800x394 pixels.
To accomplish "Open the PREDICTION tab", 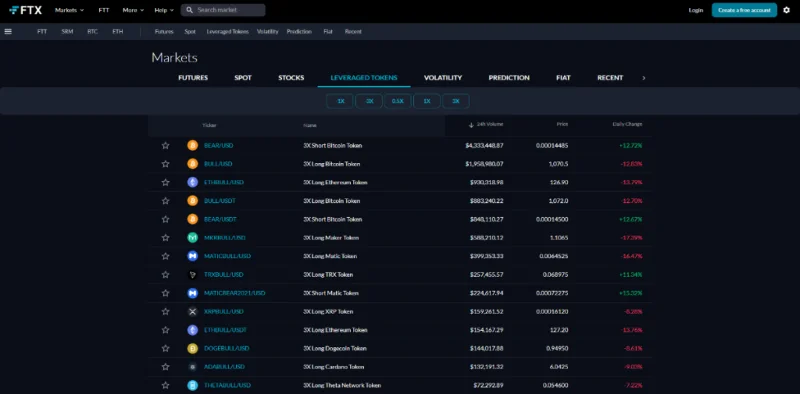I will (x=509, y=78).
